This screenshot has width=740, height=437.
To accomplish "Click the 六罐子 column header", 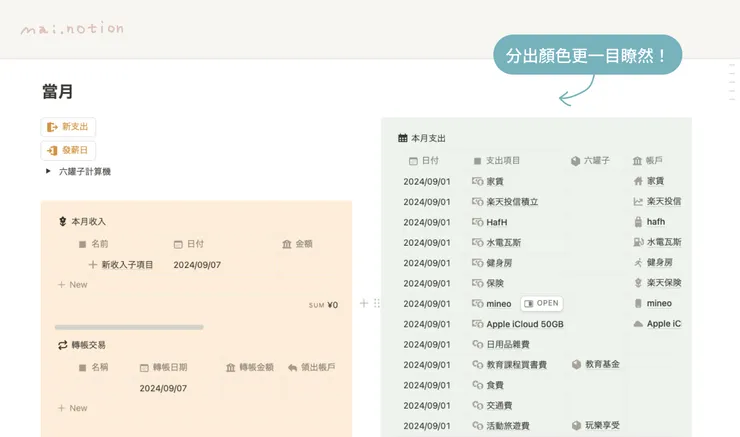I will [590, 161].
